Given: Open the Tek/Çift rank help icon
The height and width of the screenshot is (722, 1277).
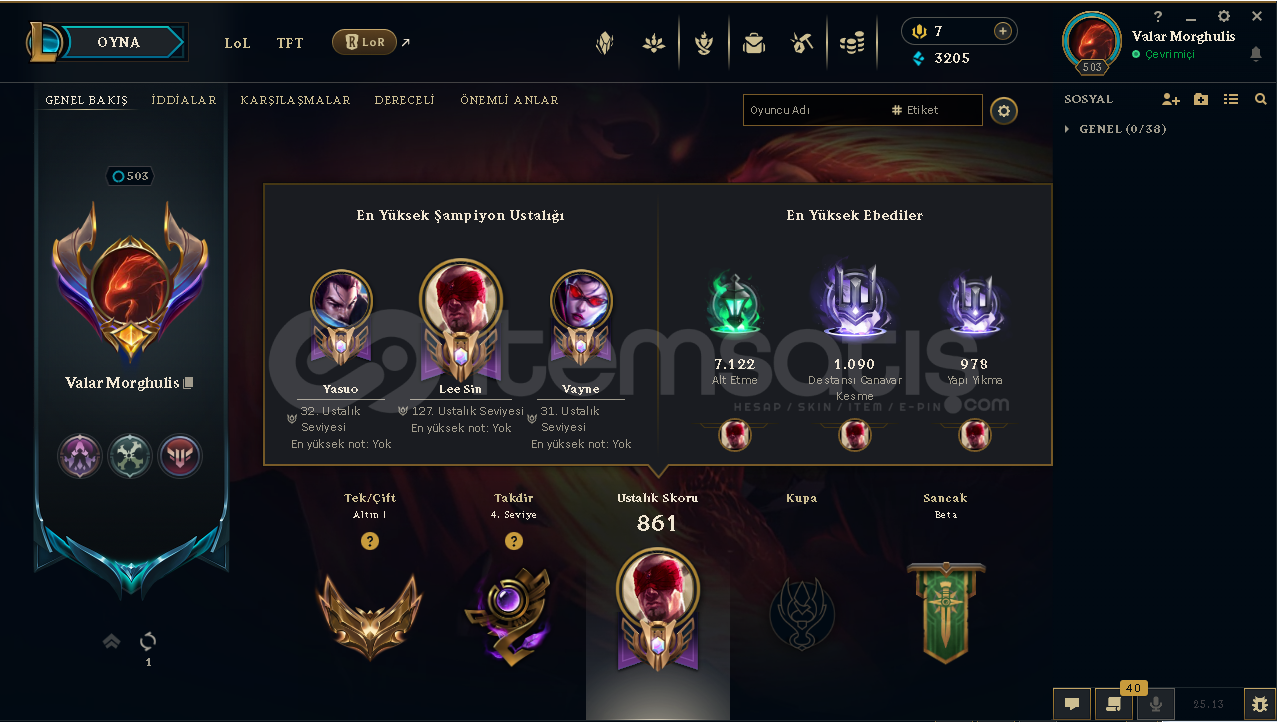Looking at the screenshot, I should [370, 541].
